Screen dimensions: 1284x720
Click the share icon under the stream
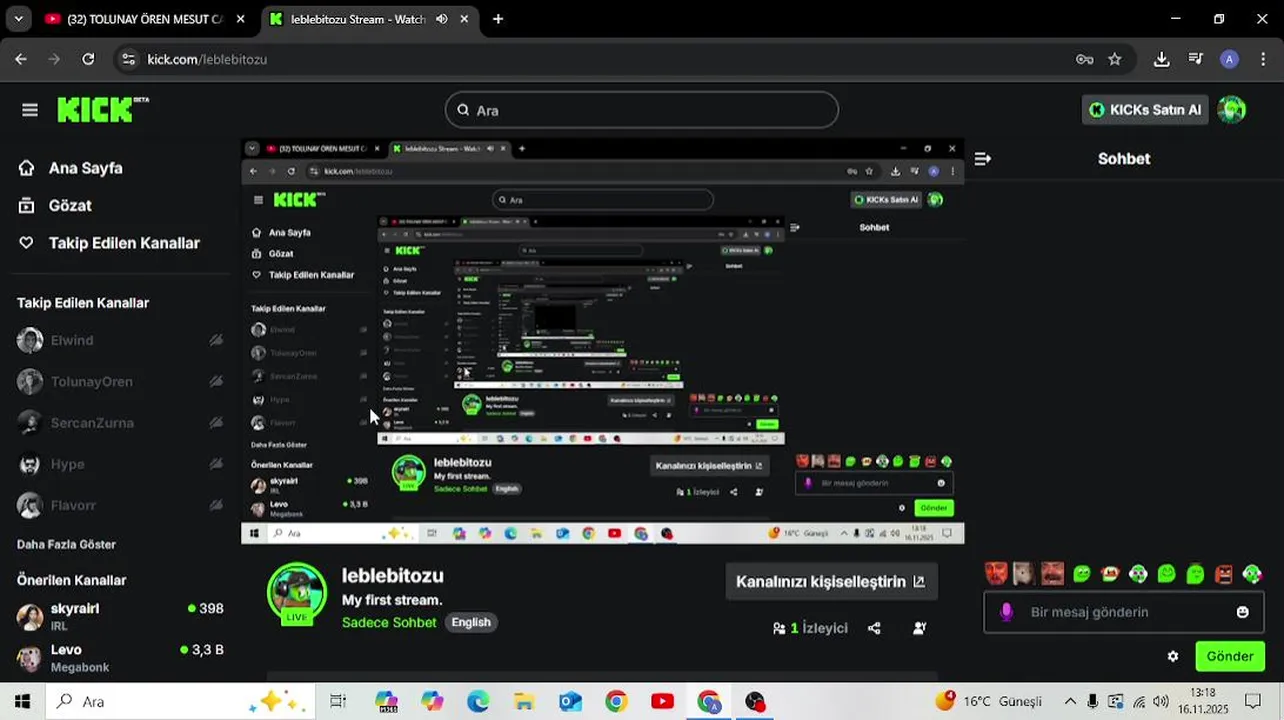(x=875, y=628)
